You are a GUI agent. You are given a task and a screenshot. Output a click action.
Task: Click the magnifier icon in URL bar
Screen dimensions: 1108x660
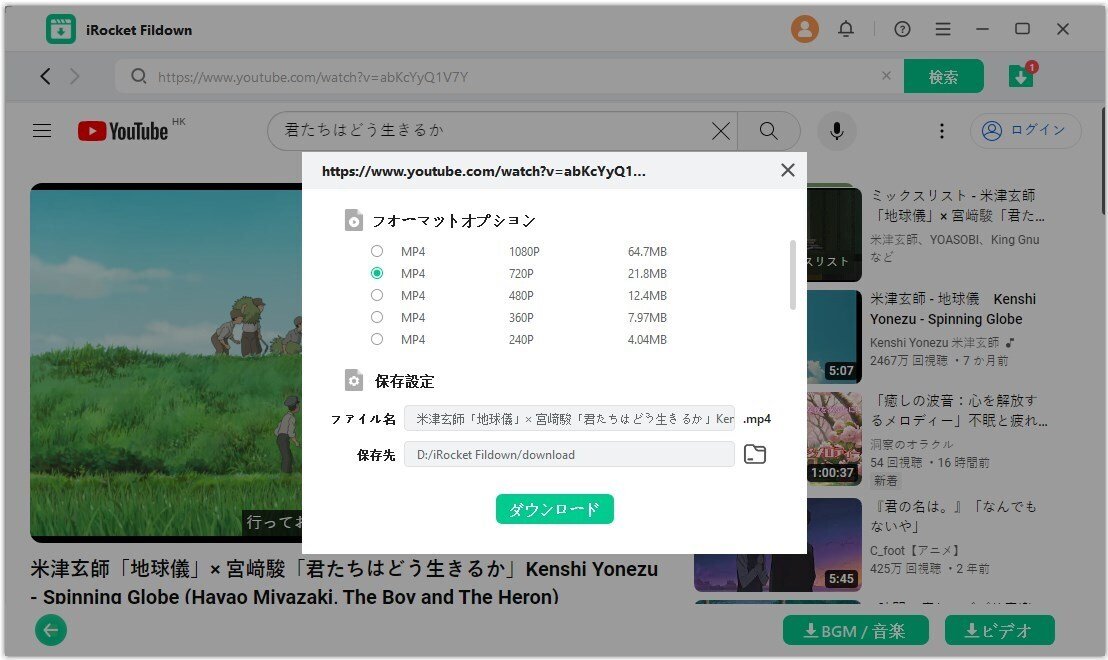[x=139, y=76]
